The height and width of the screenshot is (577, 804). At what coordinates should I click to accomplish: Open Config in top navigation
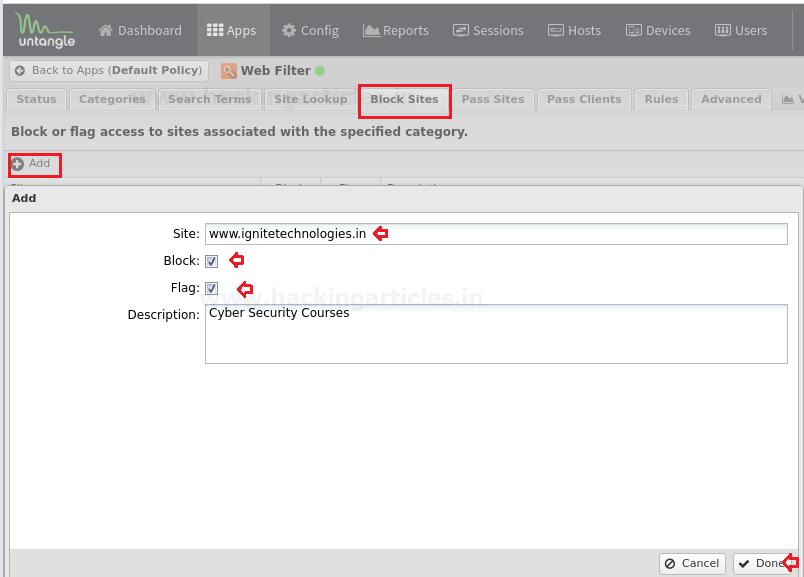point(310,30)
